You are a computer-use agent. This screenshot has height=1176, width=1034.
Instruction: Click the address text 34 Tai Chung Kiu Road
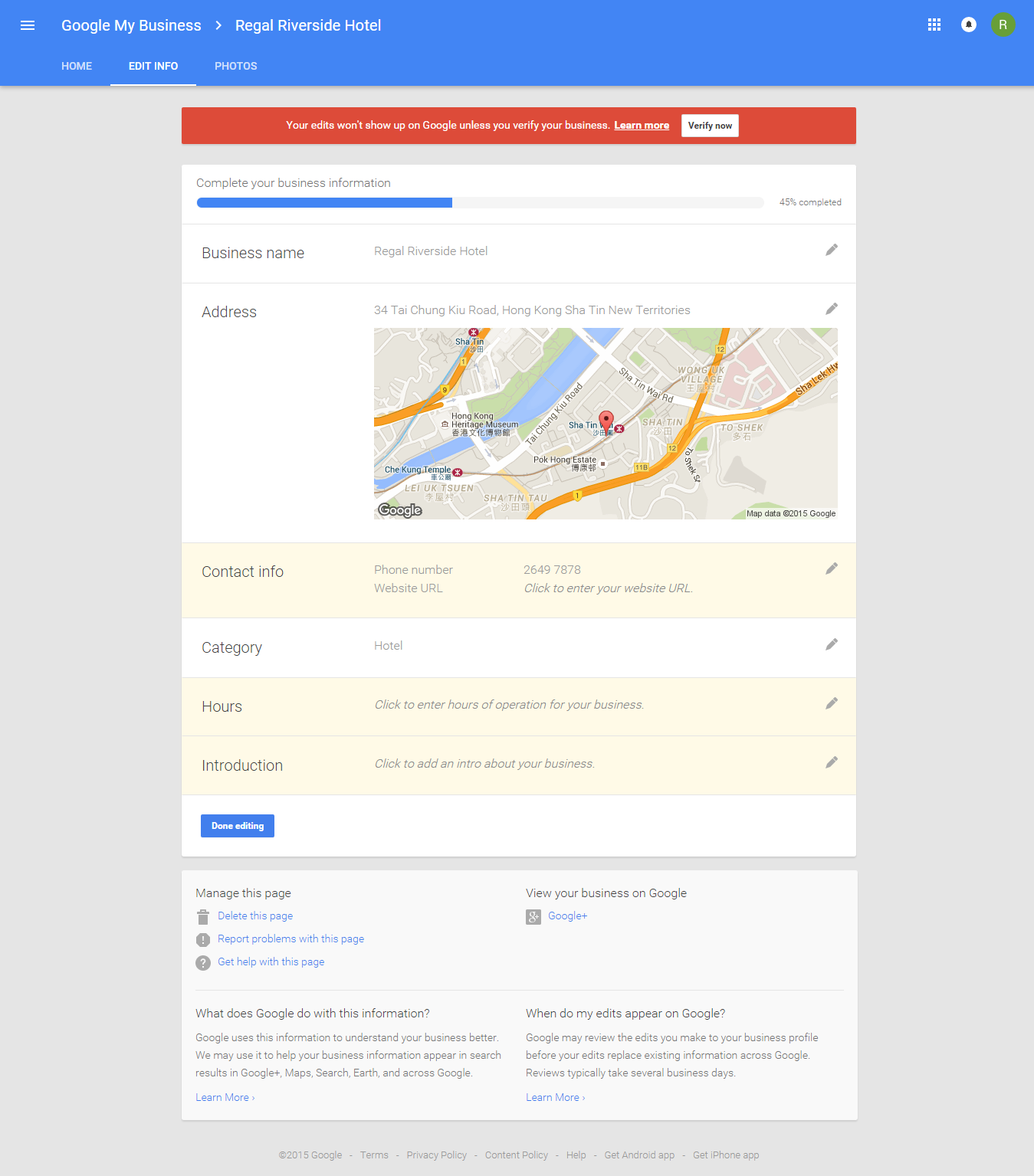[x=532, y=310]
